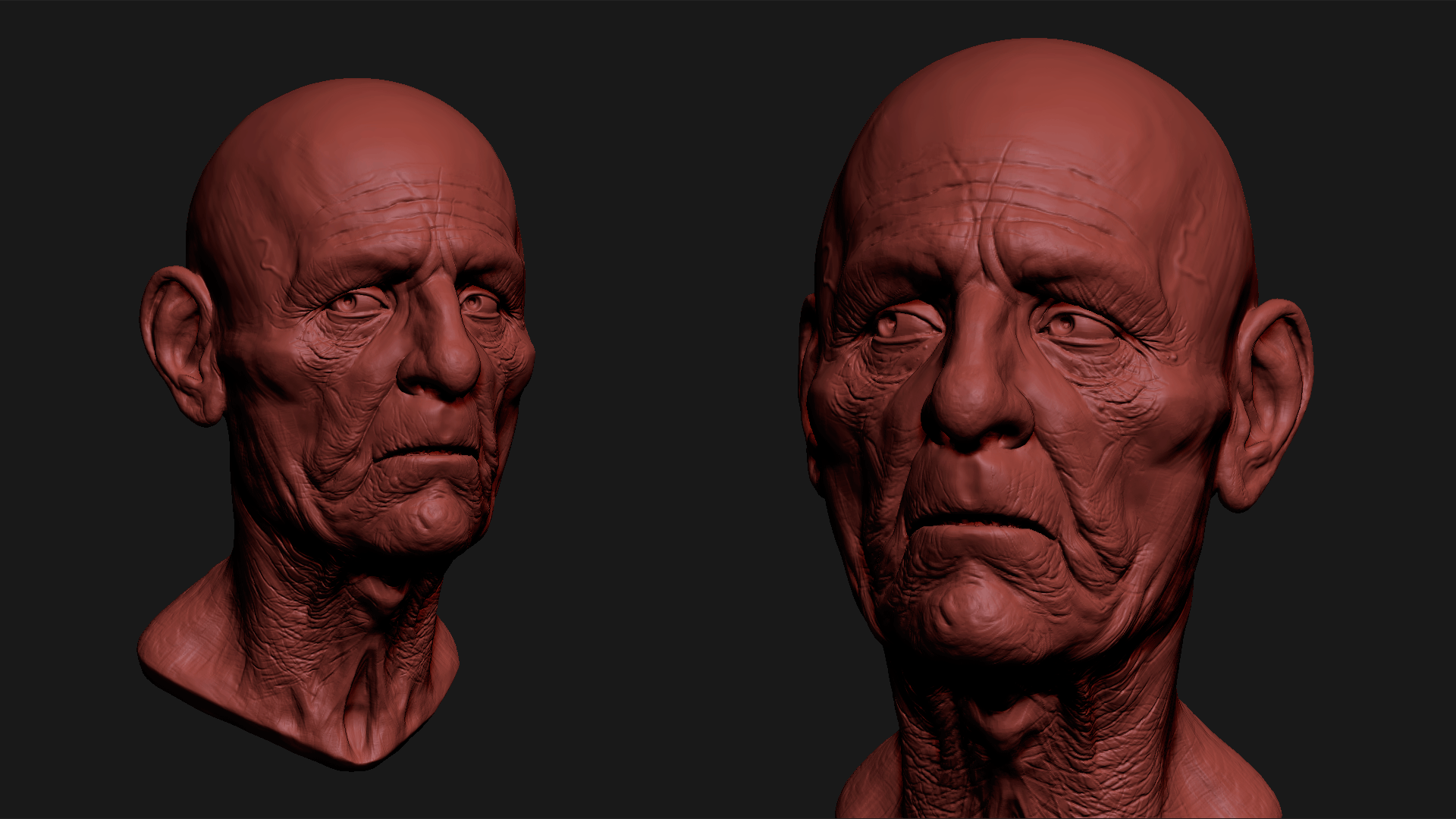1456x819 pixels.
Task: Select the left three-quarter view head bust
Action: tap(337, 425)
